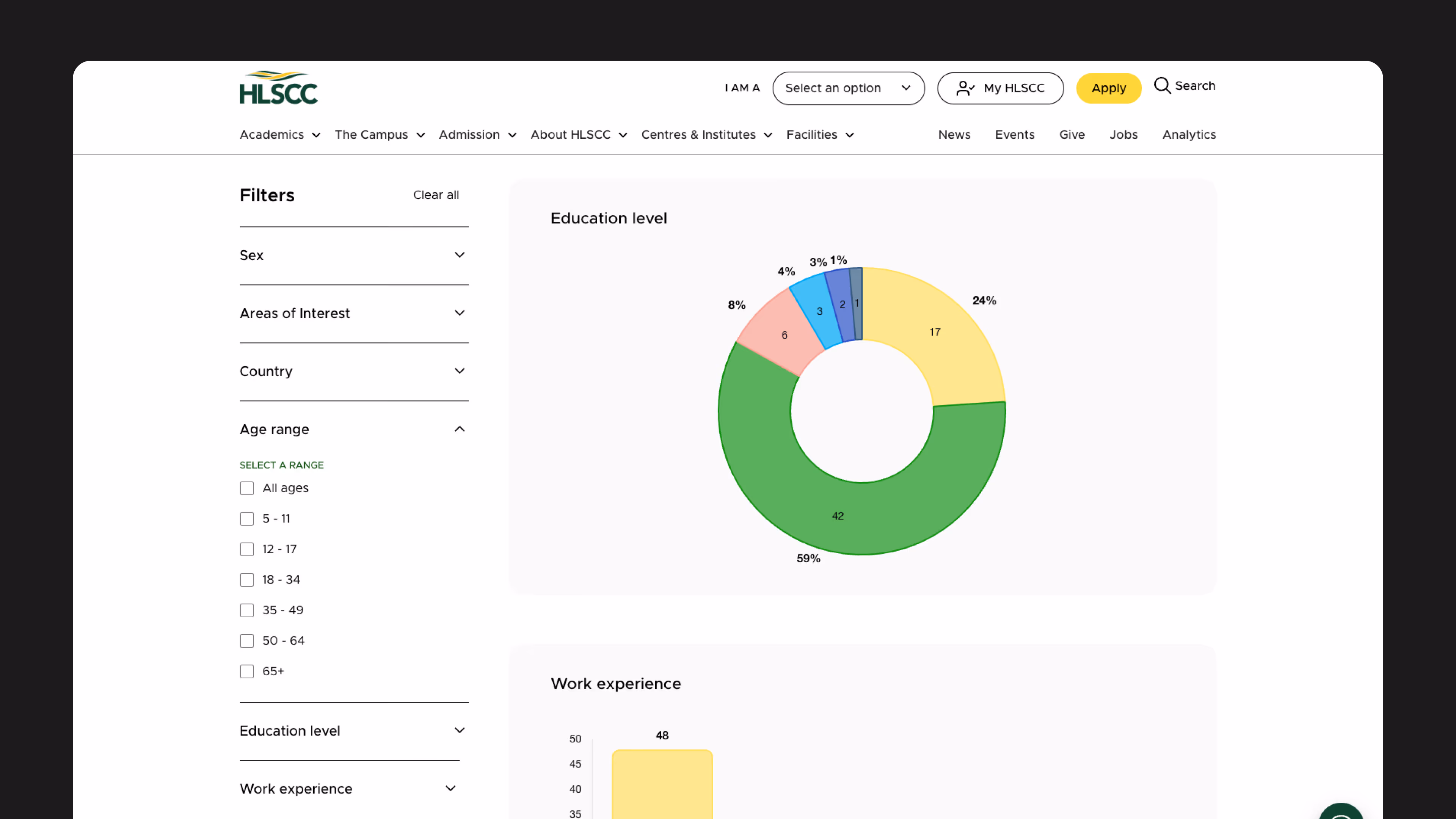Click the yellow 48 bar in Work experience

pos(662,786)
